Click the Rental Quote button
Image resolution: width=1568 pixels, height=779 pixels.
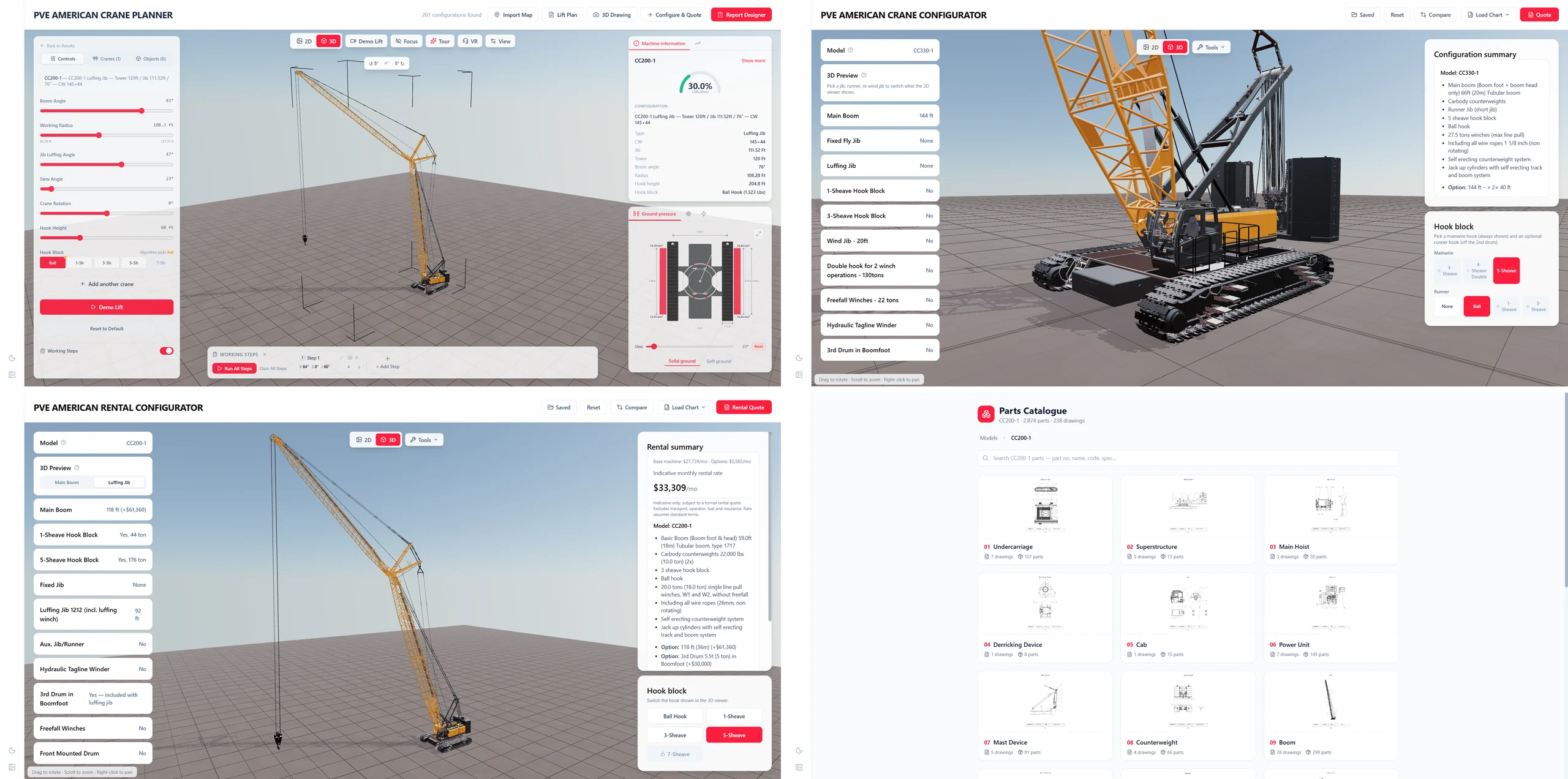tap(744, 407)
